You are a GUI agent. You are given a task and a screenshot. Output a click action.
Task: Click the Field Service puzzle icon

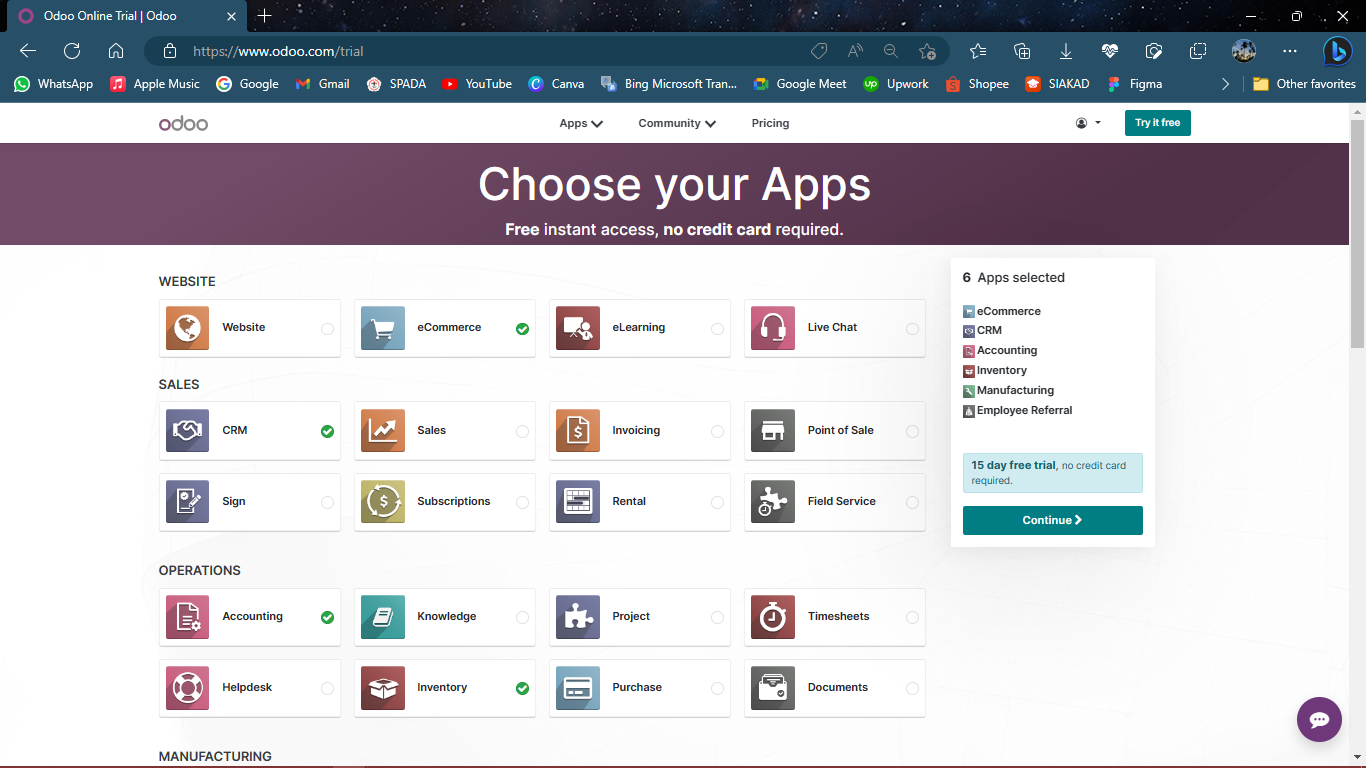point(772,502)
